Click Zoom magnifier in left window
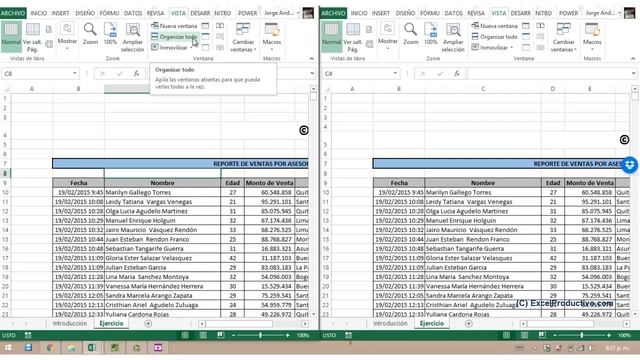The height and width of the screenshot is (360, 640). click(90, 34)
